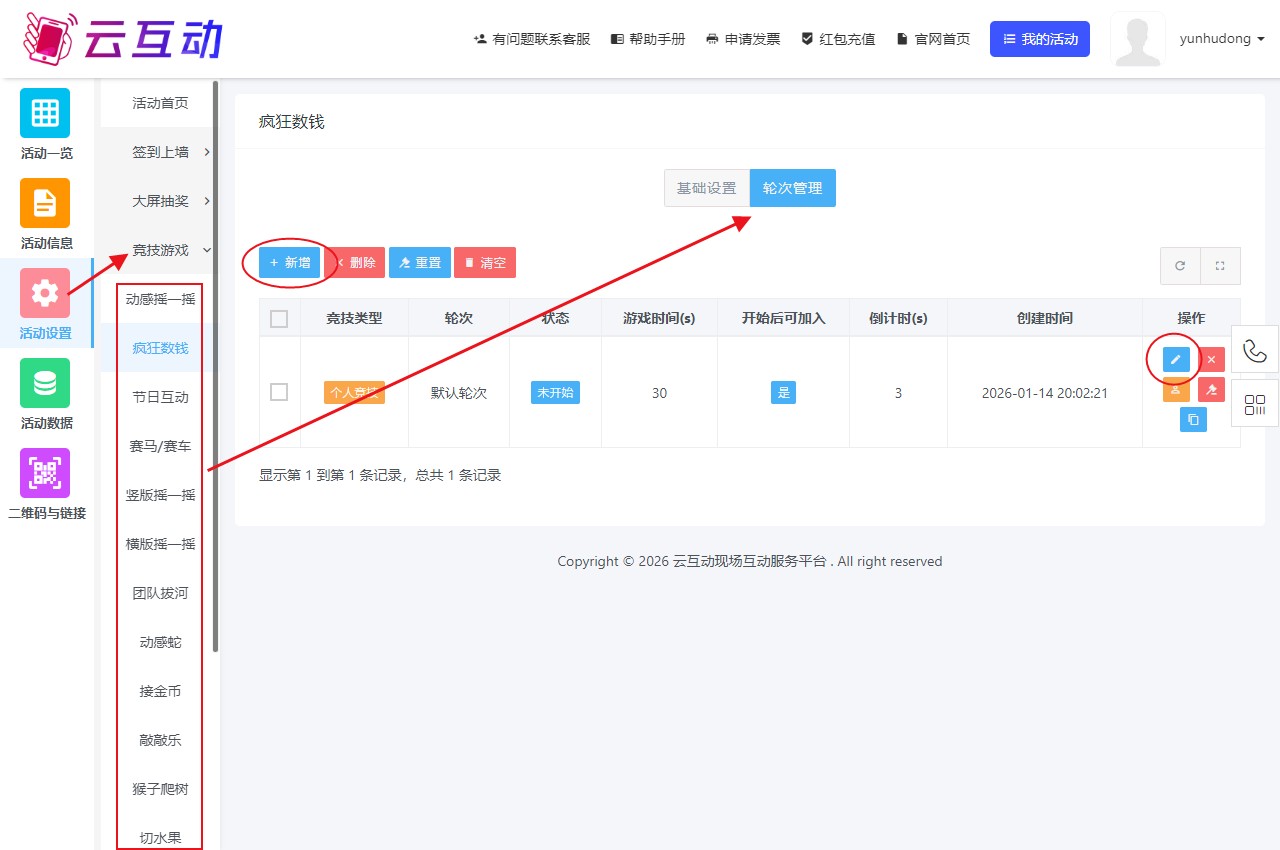Screen dimensions: 1280x850
Task: Click the 新增 button to add a round
Action: tap(289, 262)
